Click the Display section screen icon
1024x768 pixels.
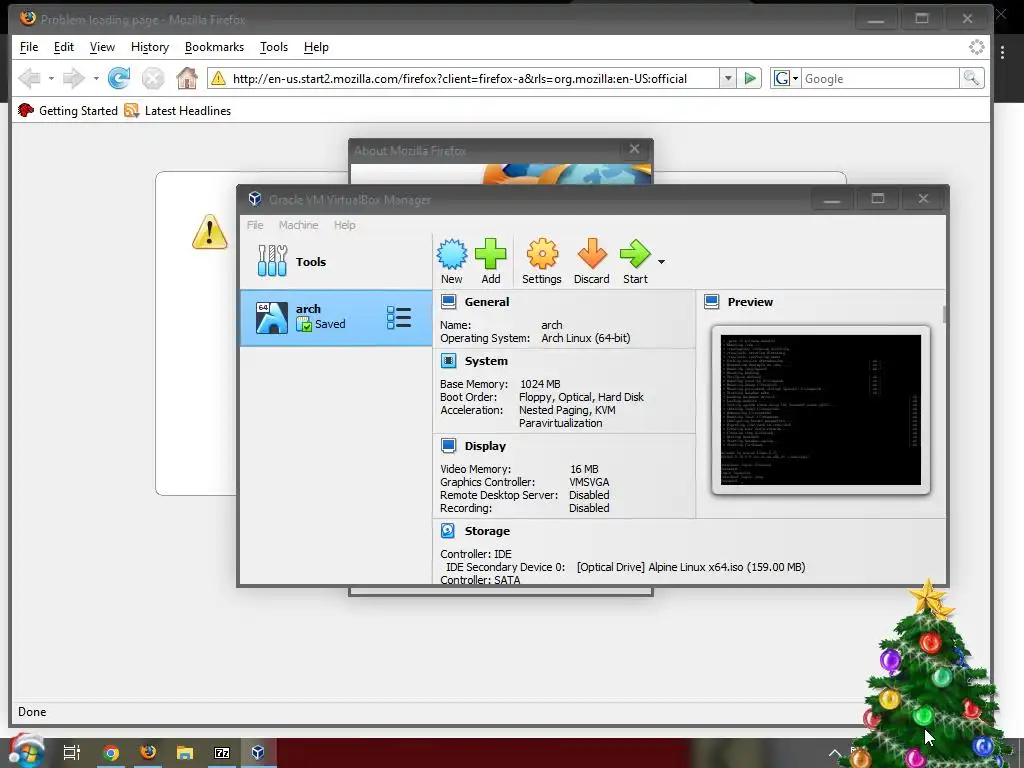(448, 446)
